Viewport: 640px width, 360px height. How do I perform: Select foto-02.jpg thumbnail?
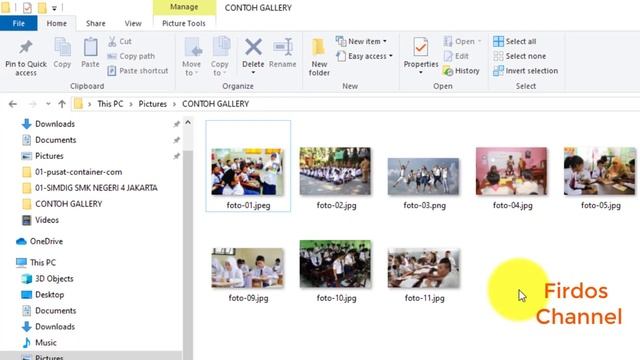[335, 171]
